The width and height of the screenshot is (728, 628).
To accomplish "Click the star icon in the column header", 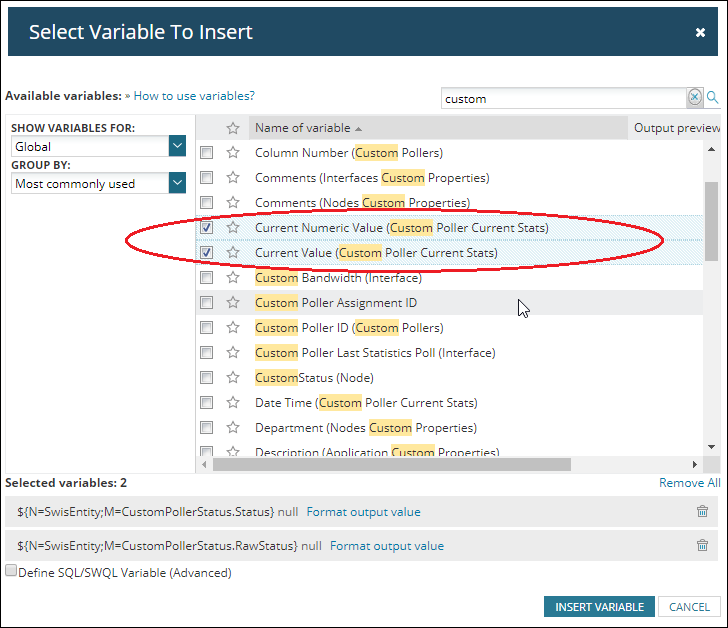I will [233, 128].
